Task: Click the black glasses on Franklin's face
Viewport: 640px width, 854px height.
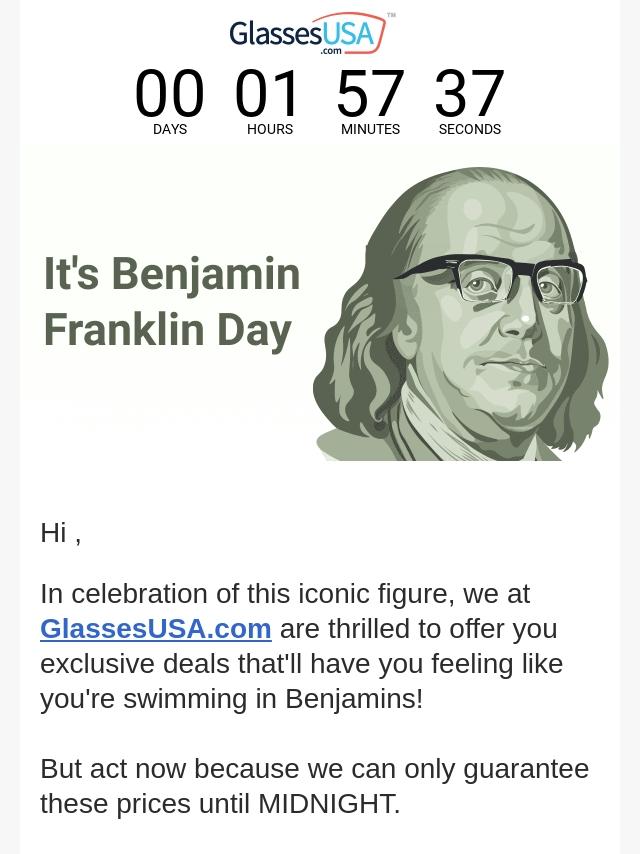Action: point(491,279)
